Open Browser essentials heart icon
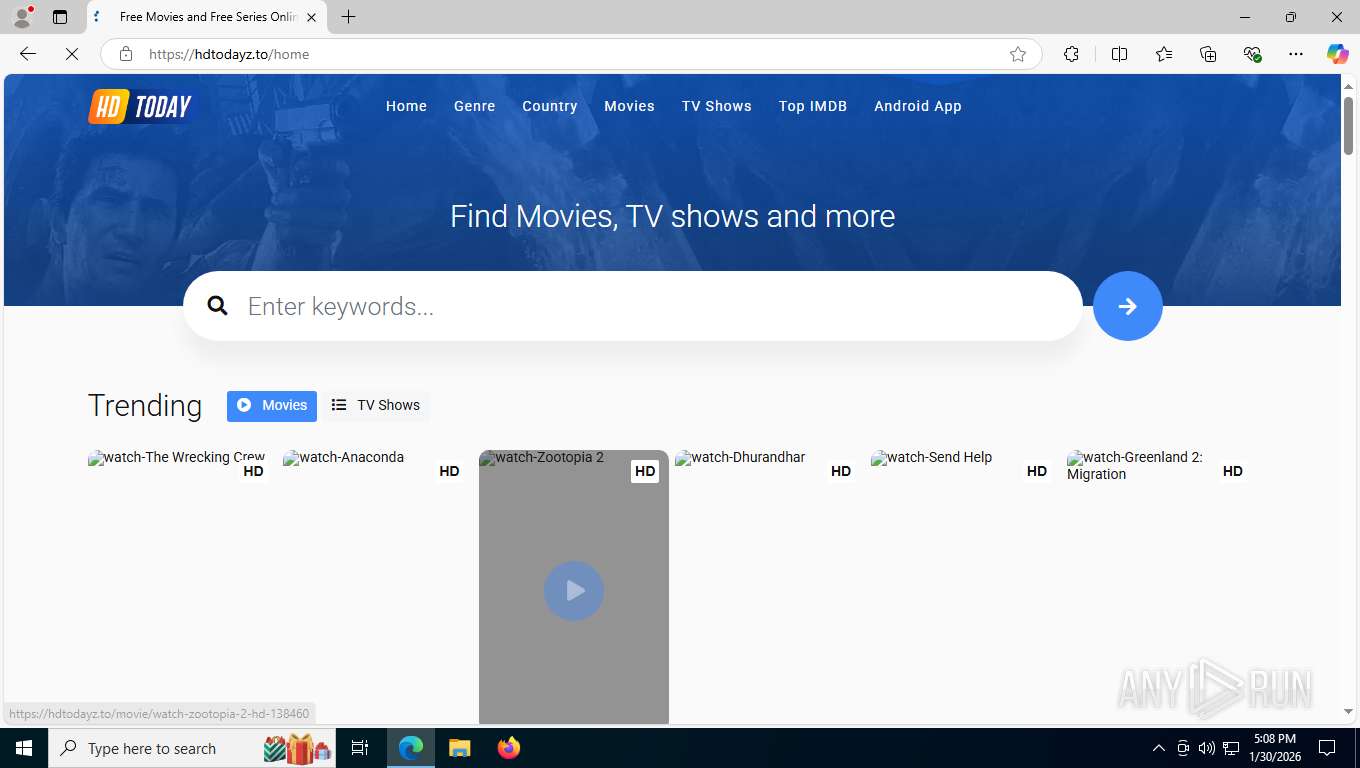This screenshot has width=1360, height=768. pos(1252,54)
